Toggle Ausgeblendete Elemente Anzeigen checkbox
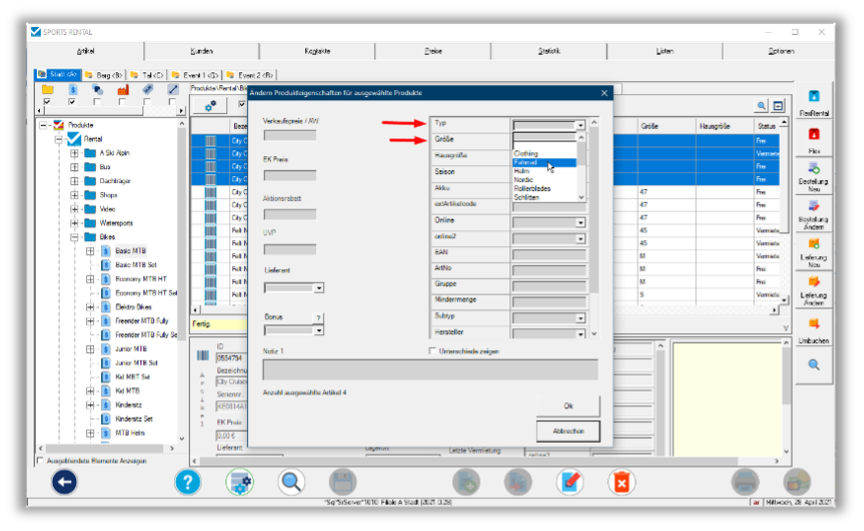 pos(41,461)
